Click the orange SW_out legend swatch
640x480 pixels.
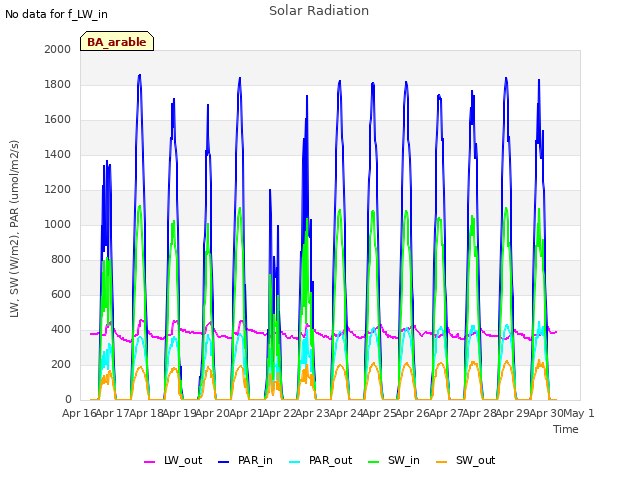point(441,462)
